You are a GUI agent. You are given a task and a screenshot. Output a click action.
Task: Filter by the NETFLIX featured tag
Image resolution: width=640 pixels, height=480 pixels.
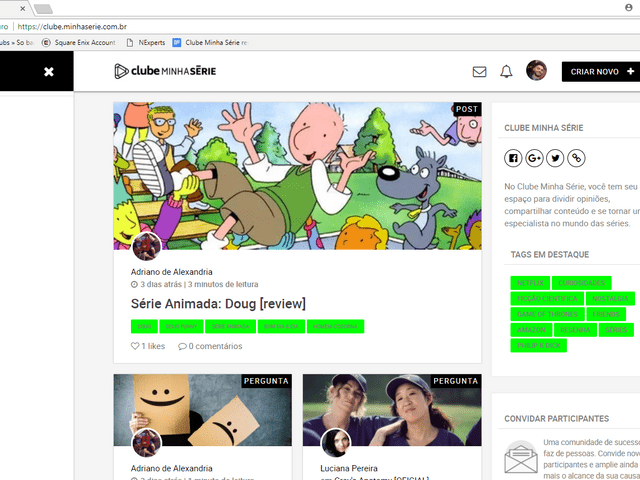pos(530,283)
